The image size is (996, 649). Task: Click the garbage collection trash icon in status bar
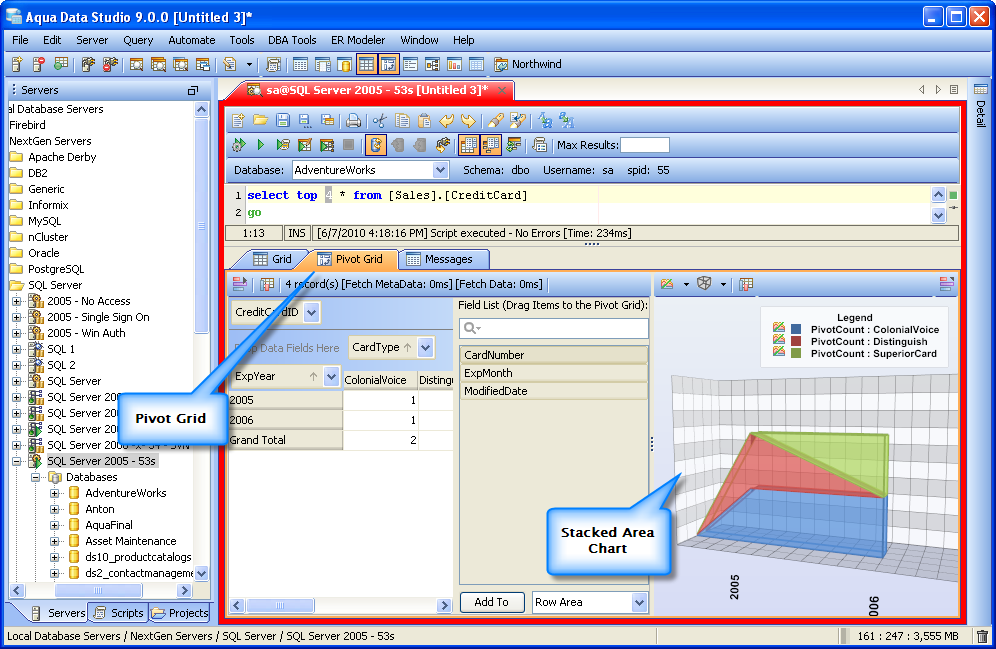coord(982,636)
